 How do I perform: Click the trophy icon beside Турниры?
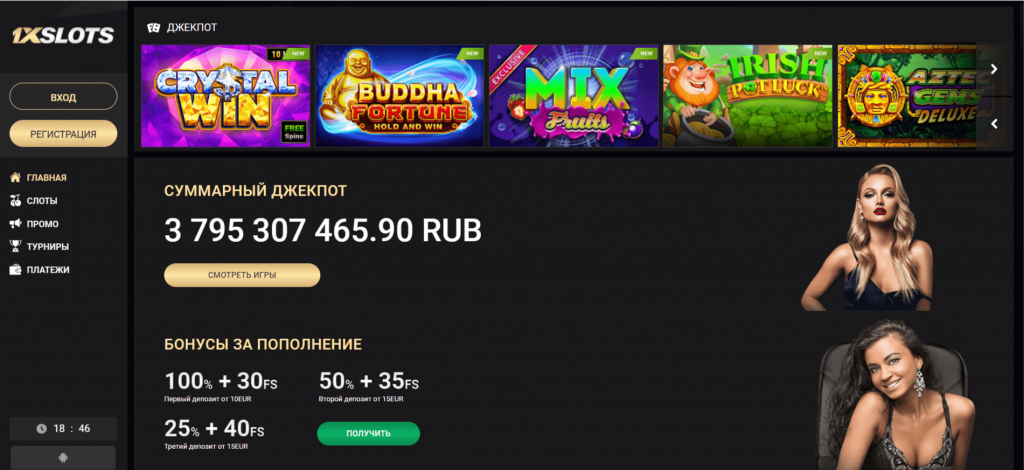(16, 247)
